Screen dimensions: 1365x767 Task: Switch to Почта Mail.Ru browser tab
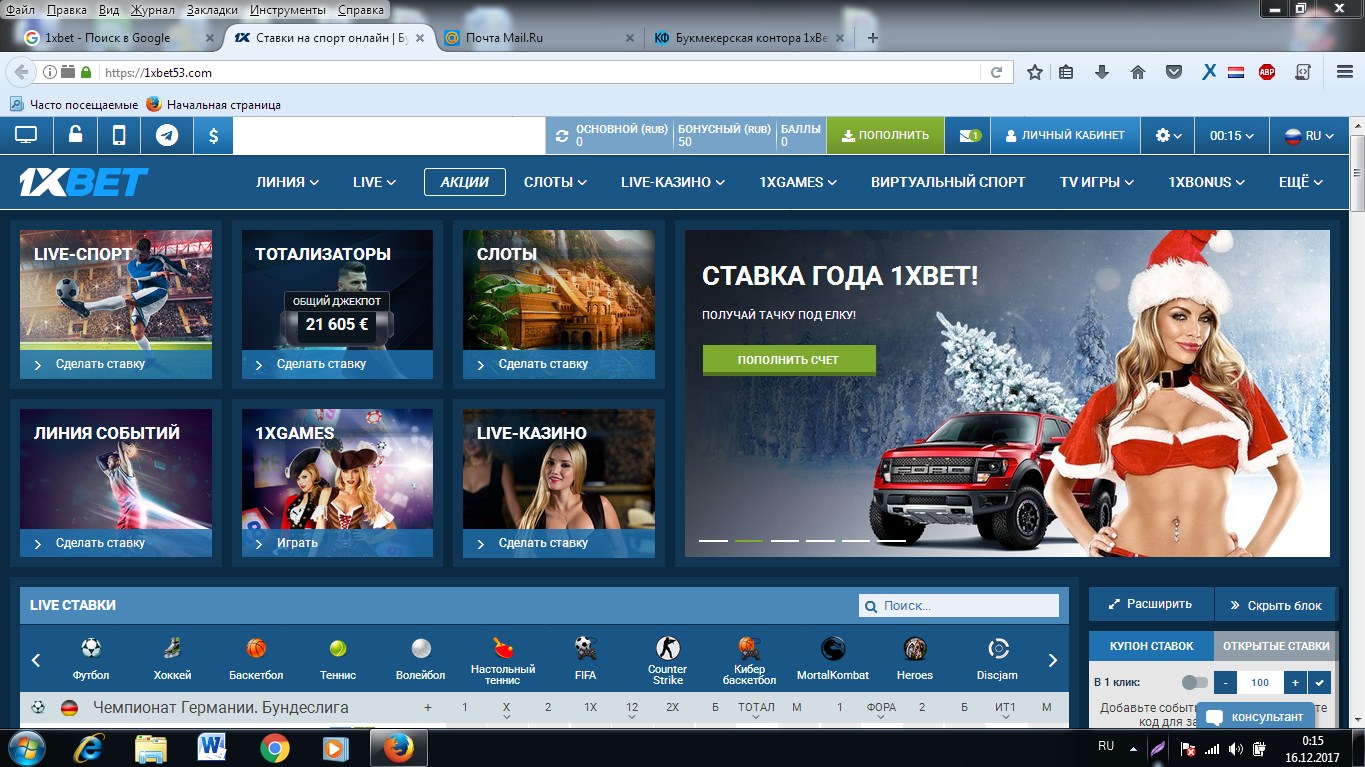coord(537,38)
